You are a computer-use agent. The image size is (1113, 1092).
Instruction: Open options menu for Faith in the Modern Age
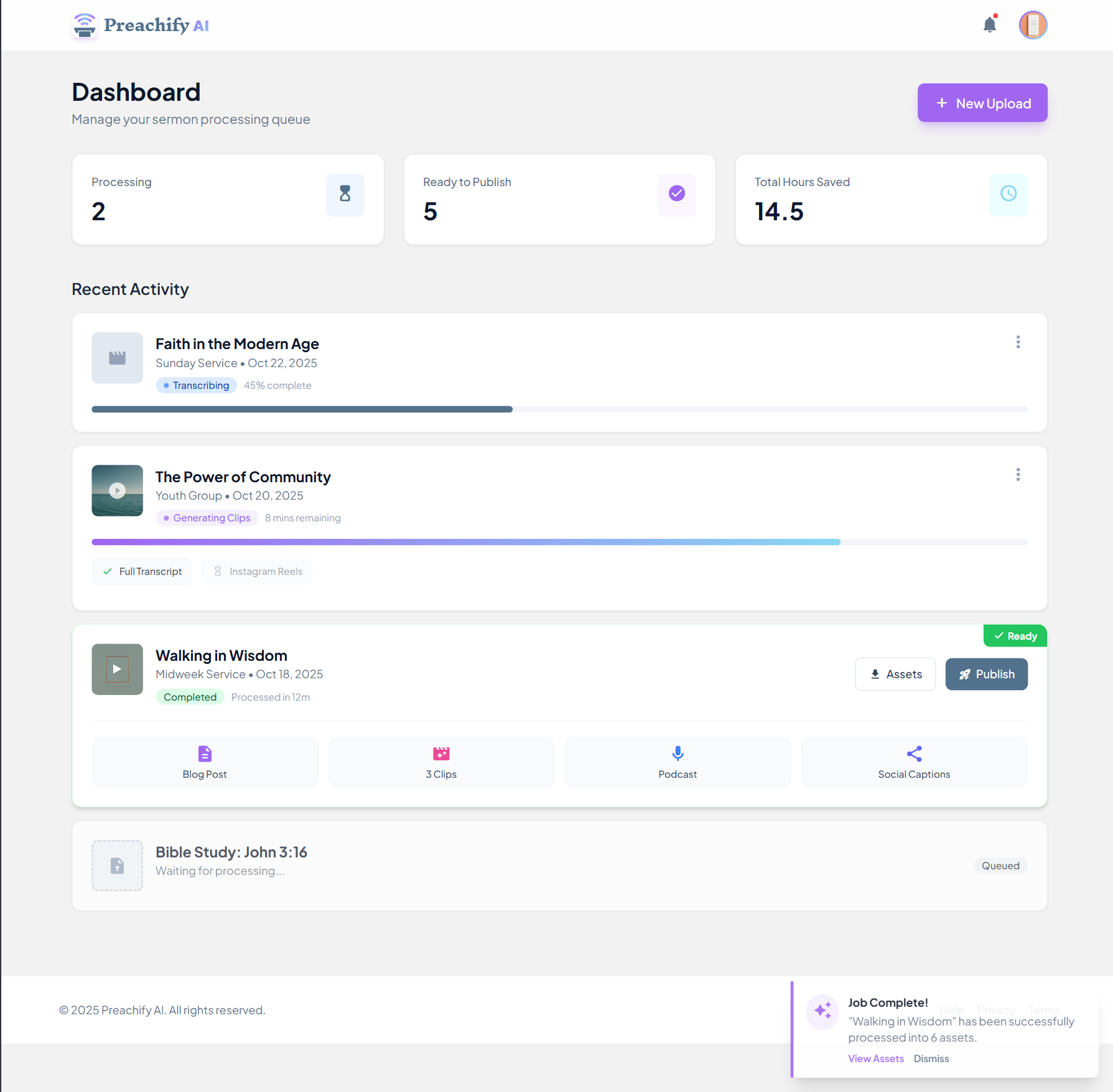[x=1018, y=342]
